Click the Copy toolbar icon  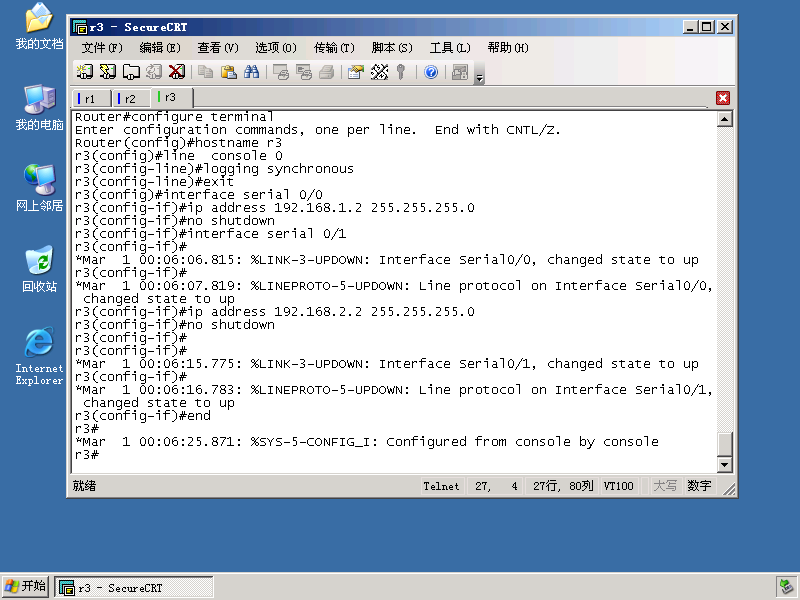tap(205, 72)
